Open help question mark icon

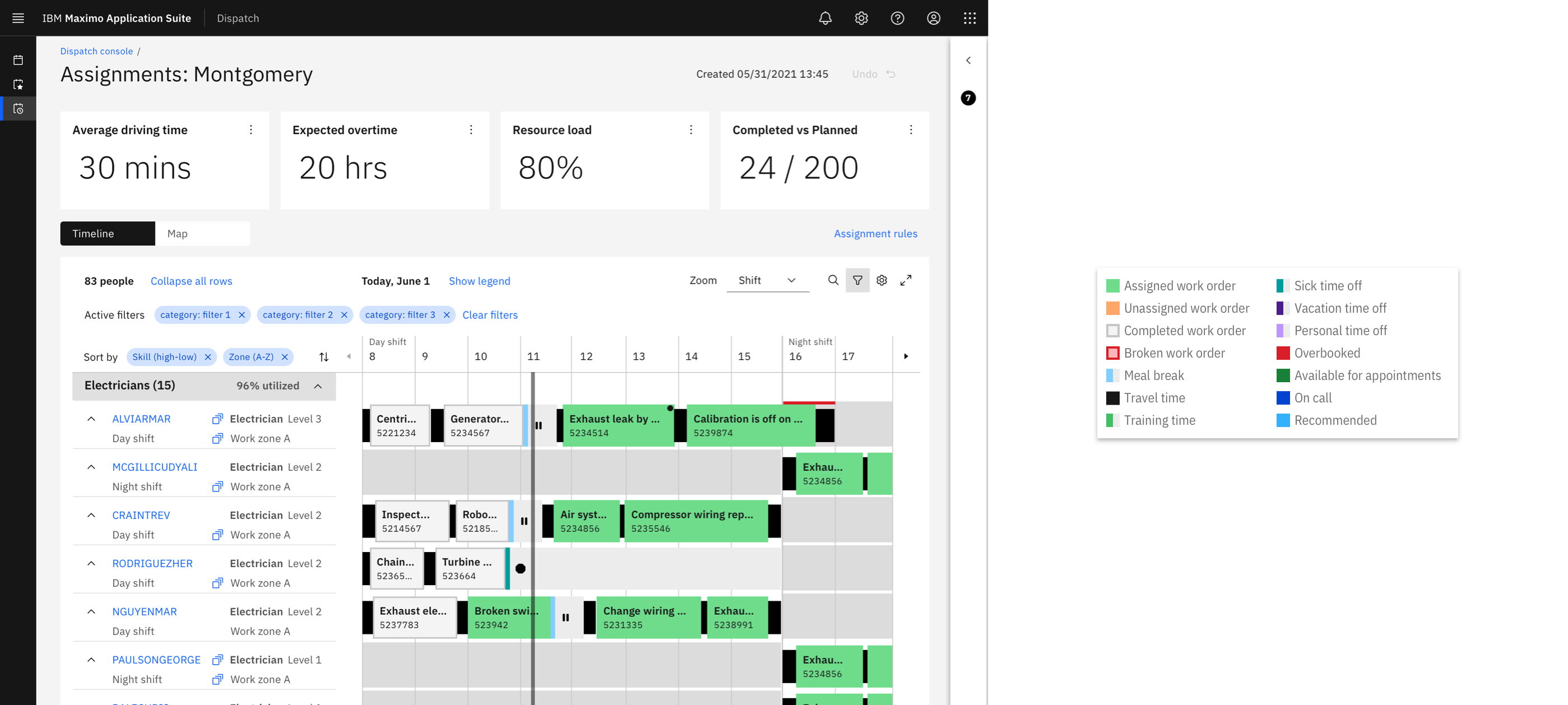click(x=897, y=18)
